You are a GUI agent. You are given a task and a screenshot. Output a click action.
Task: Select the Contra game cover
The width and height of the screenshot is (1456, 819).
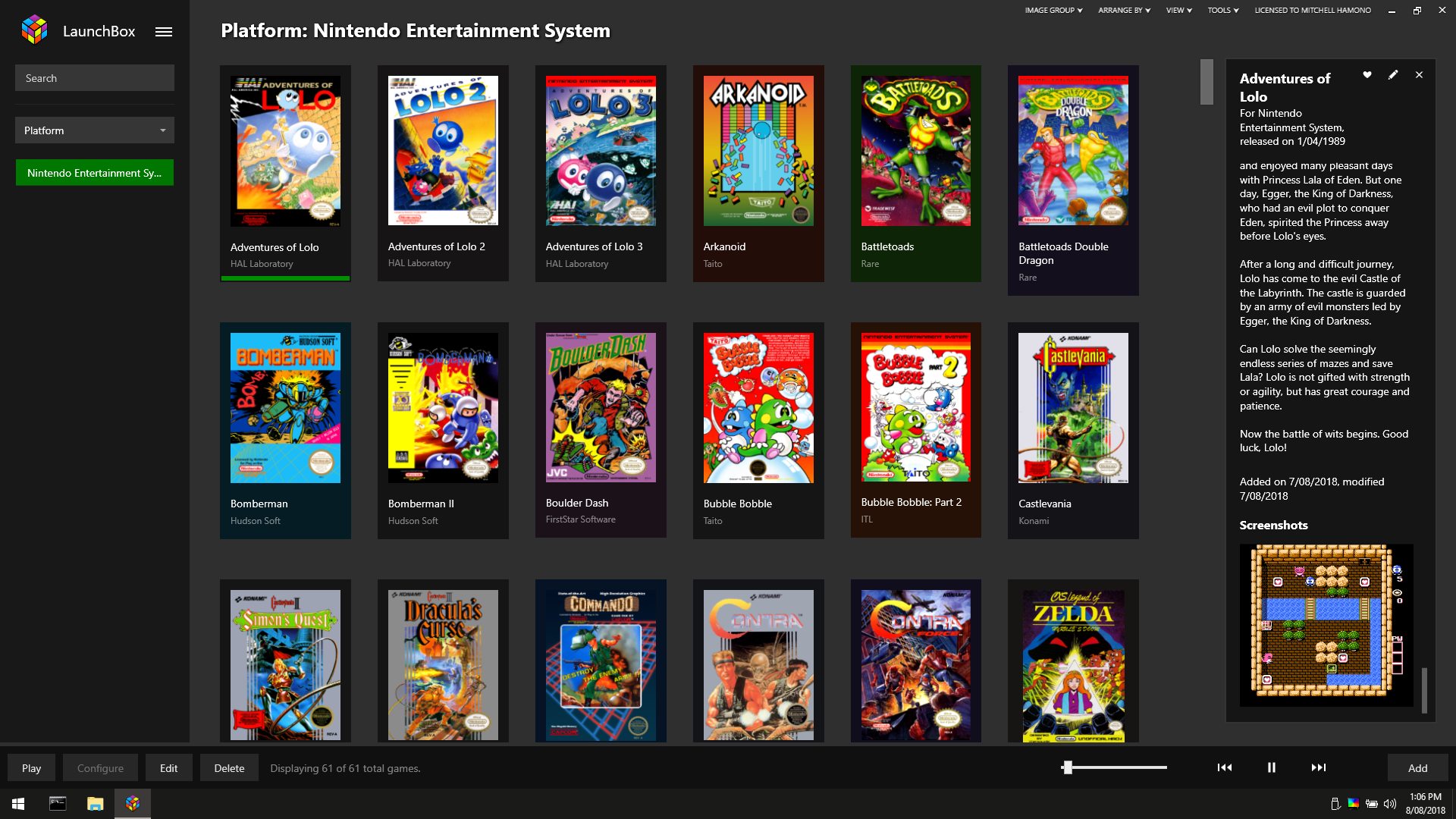coord(758,665)
